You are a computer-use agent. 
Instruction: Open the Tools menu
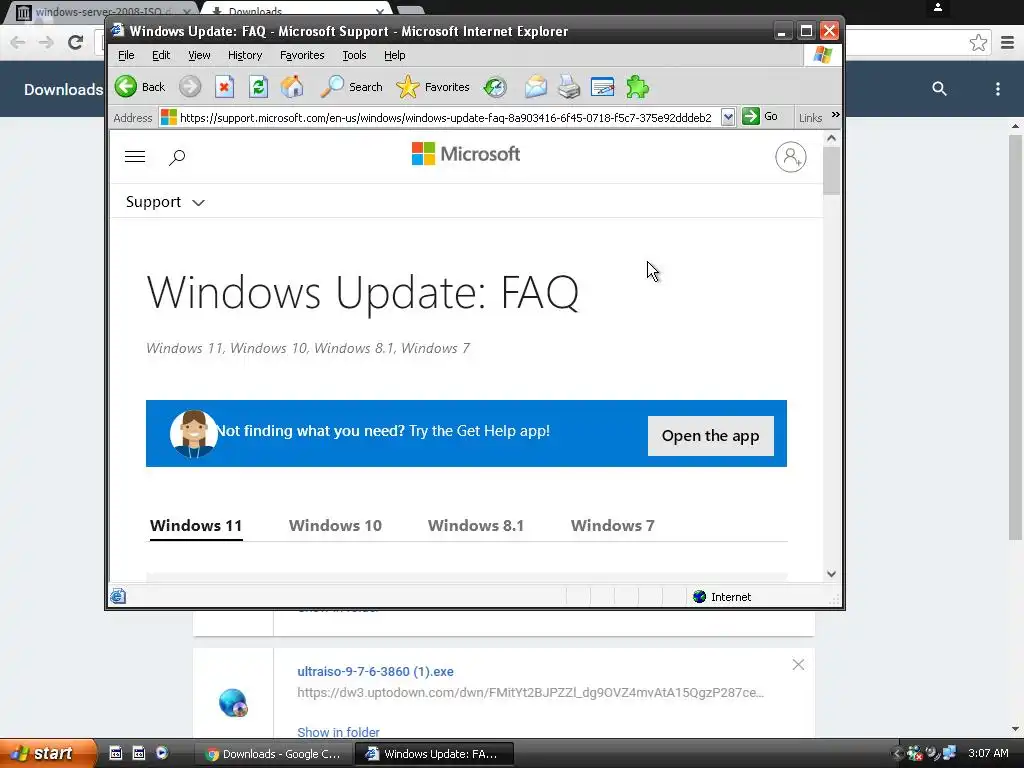pyautogui.click(x=354, y=56)
